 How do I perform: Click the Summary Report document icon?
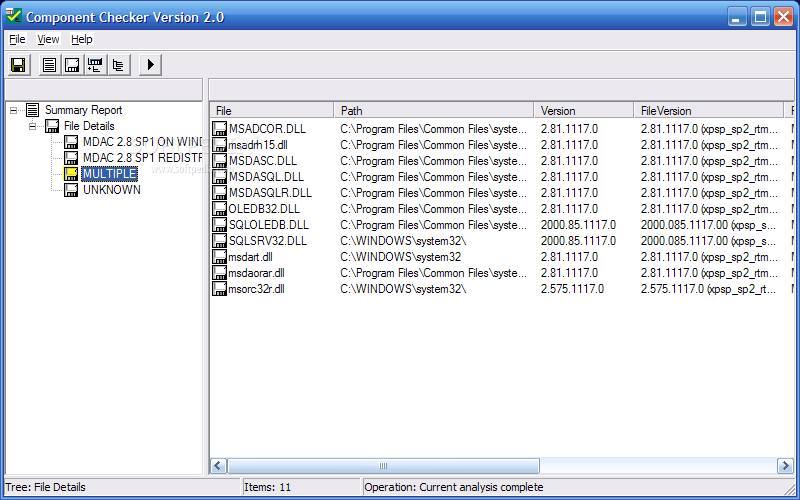tap(33, 110)
